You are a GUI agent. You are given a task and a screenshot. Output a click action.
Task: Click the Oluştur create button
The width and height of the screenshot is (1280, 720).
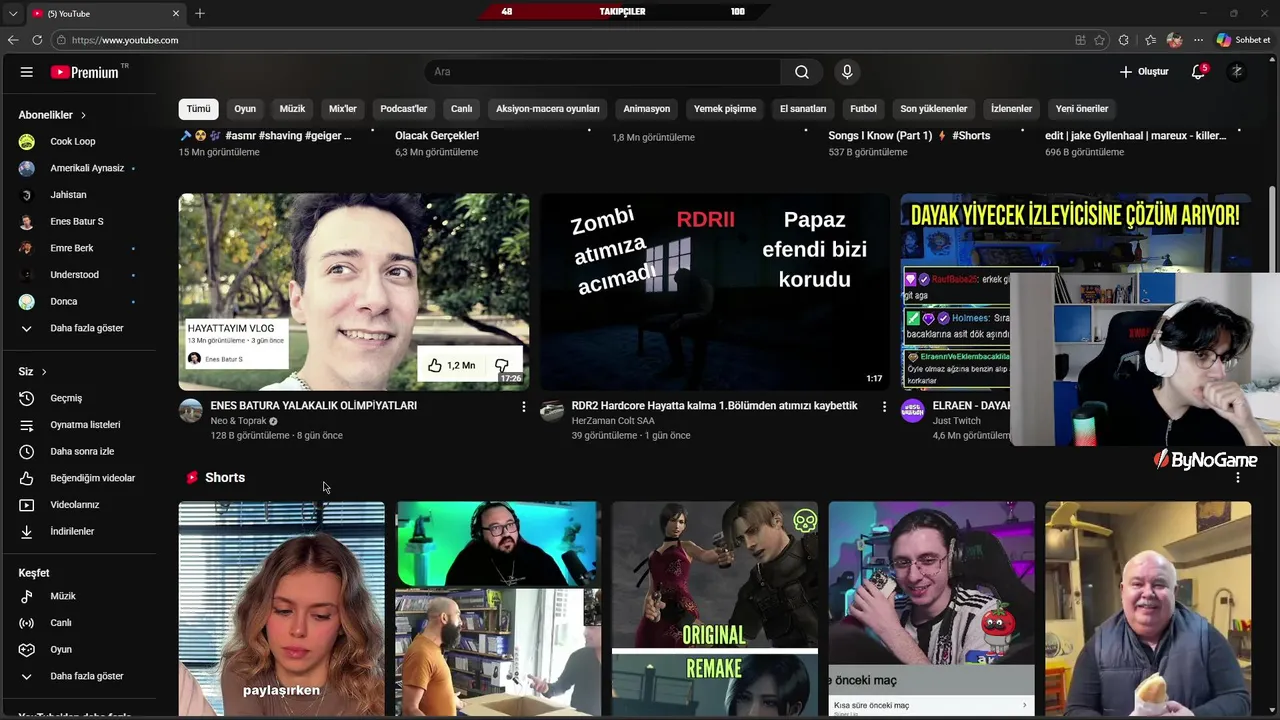click(1144, 72)
